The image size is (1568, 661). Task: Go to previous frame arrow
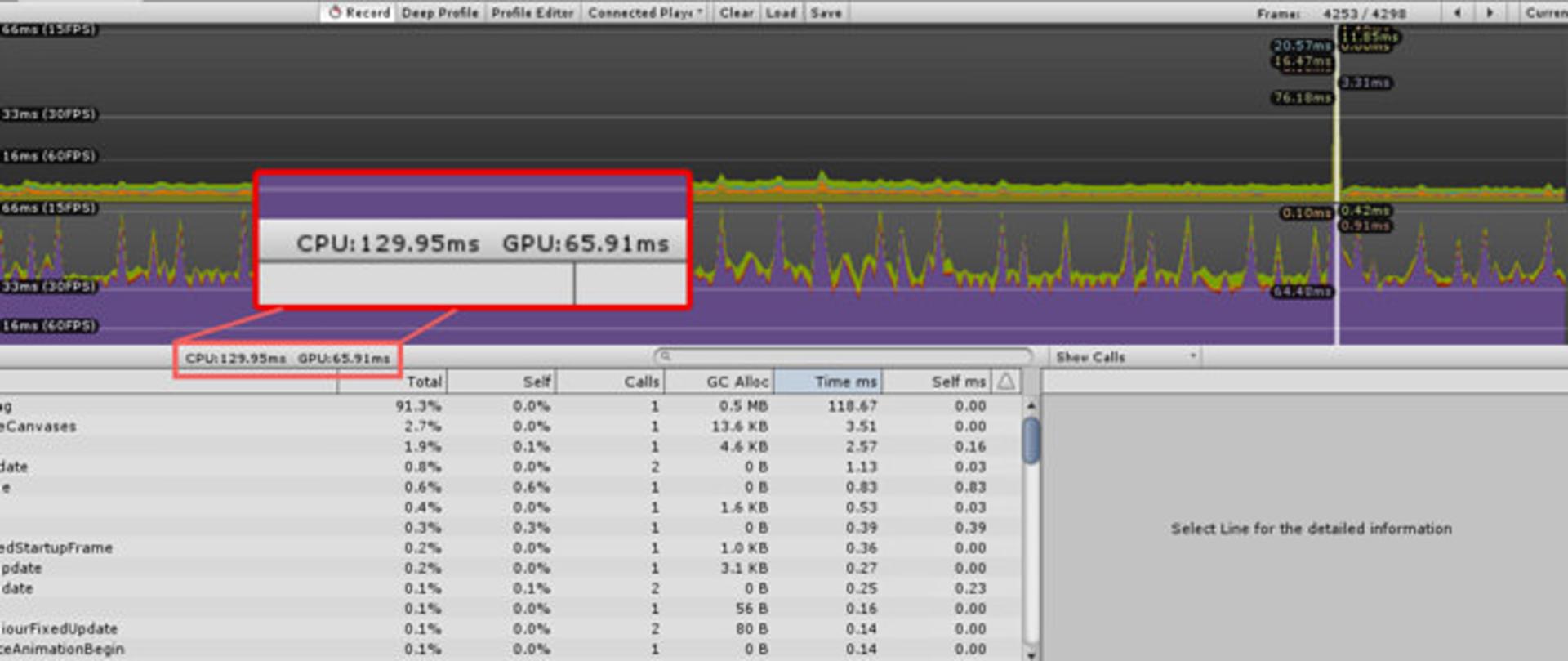[1458, 12]
